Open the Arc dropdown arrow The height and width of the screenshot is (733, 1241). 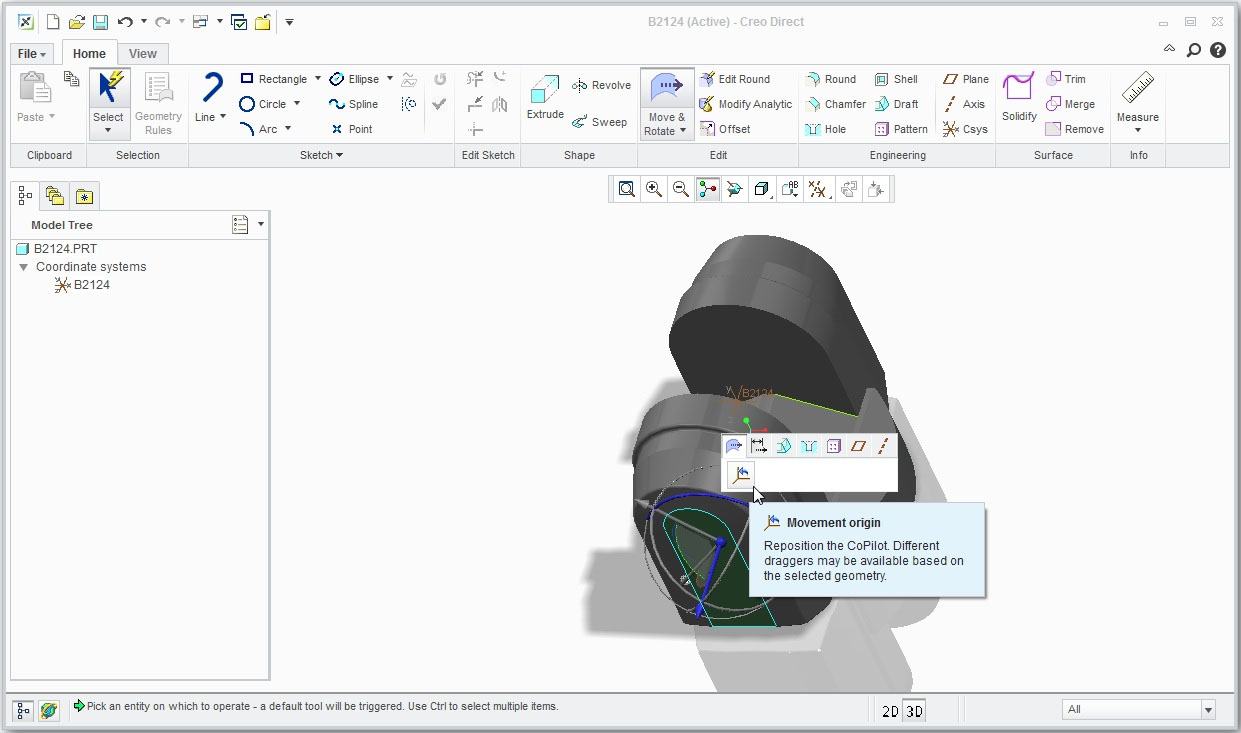click(x=288, y=129)
